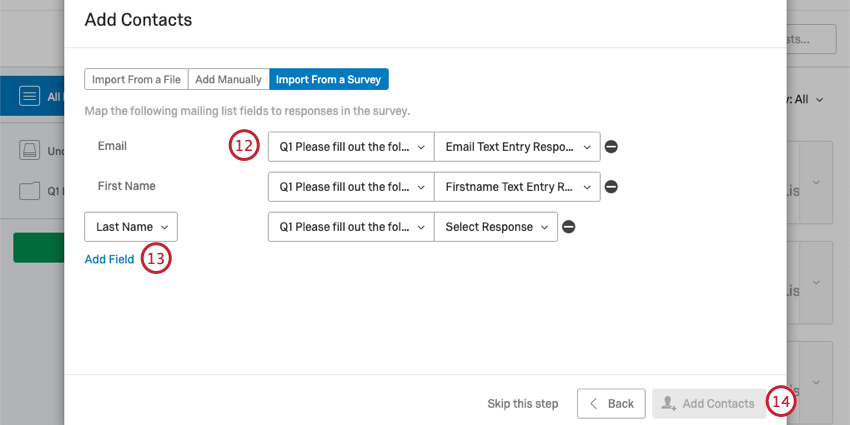
Task: Remove the Email field mapping row
Action: pyautogui.click(x=611, y=147)
